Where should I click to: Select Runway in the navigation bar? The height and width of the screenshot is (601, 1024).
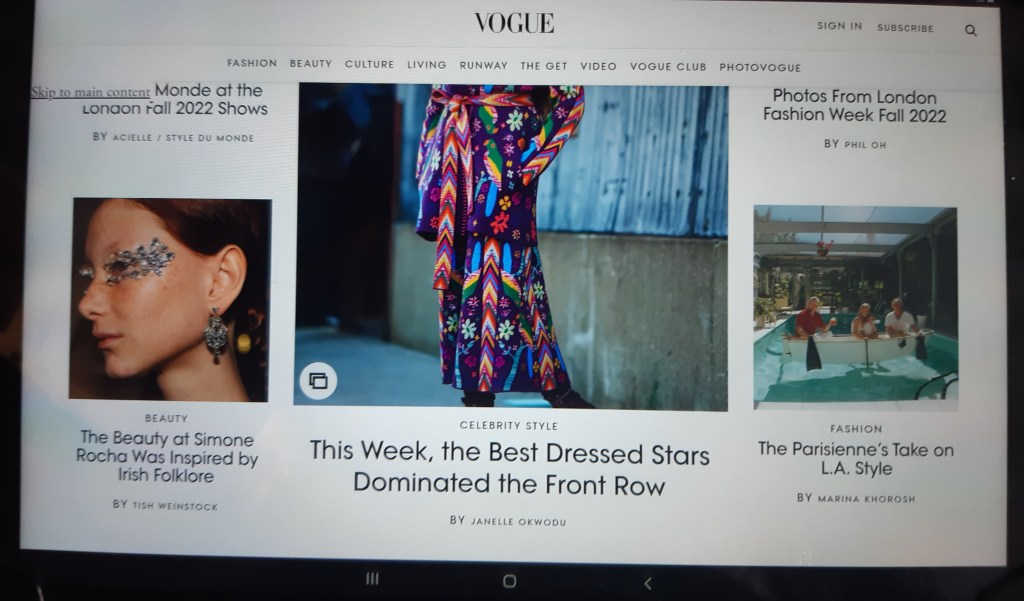tap(483, 65)
